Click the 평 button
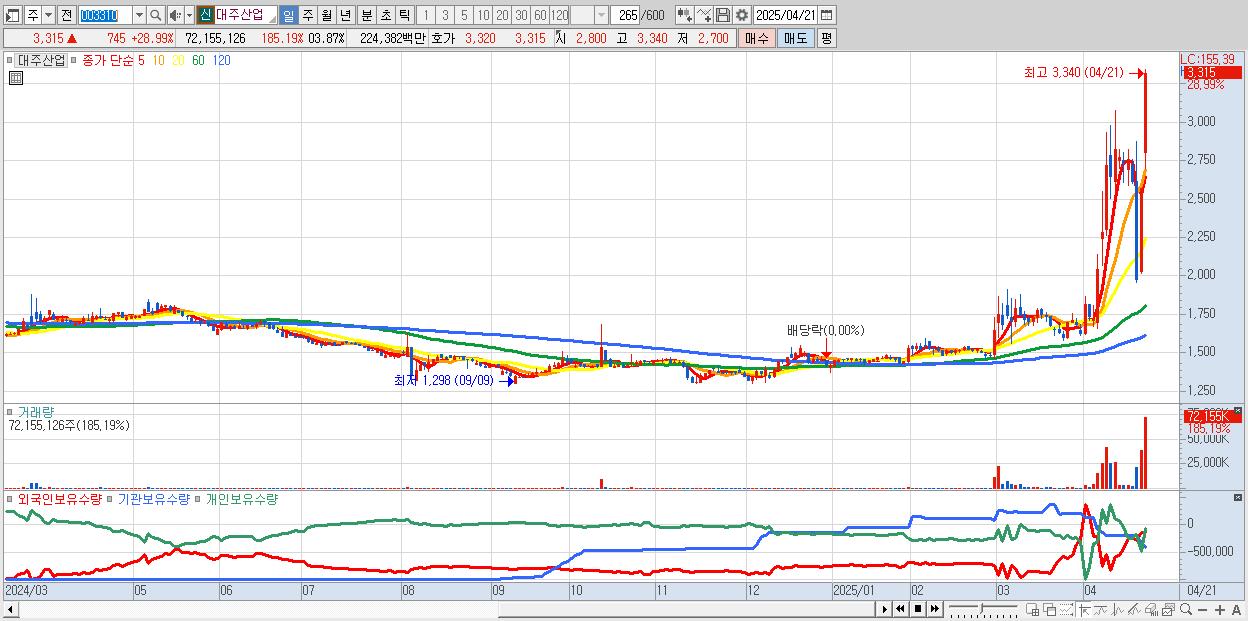1248x621 pixels. click(826, 38)
